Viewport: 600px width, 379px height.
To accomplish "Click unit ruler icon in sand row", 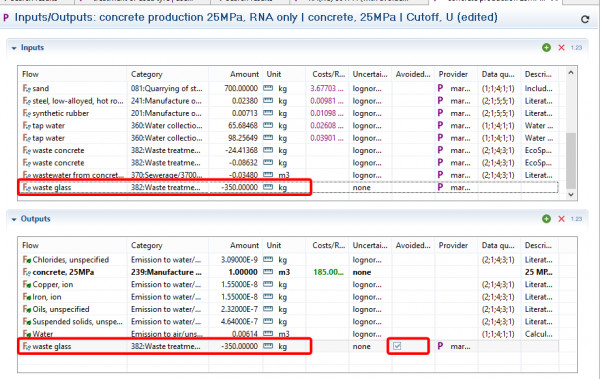I will (x=268, y=88).
